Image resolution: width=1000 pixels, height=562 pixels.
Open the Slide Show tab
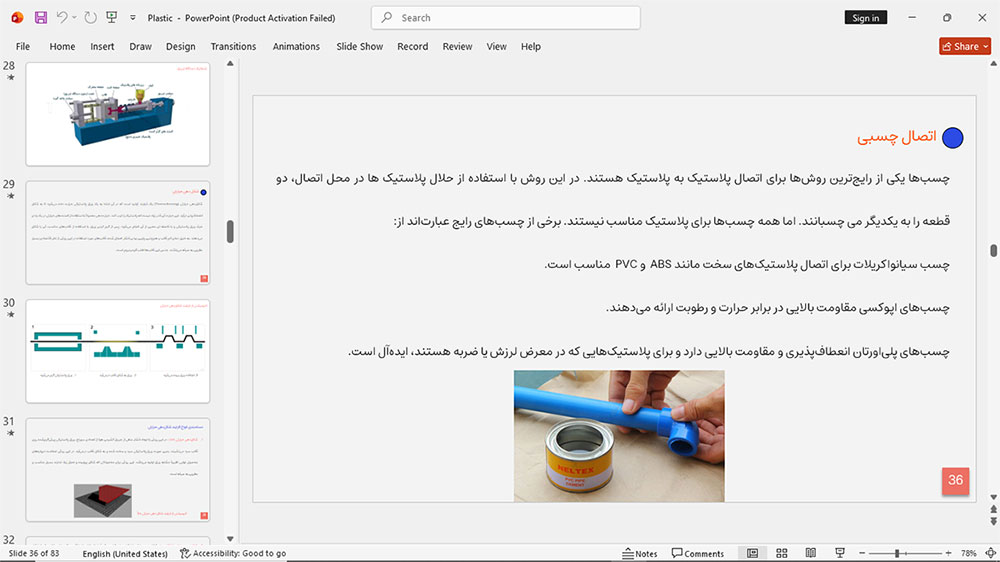tap(360, 47)
